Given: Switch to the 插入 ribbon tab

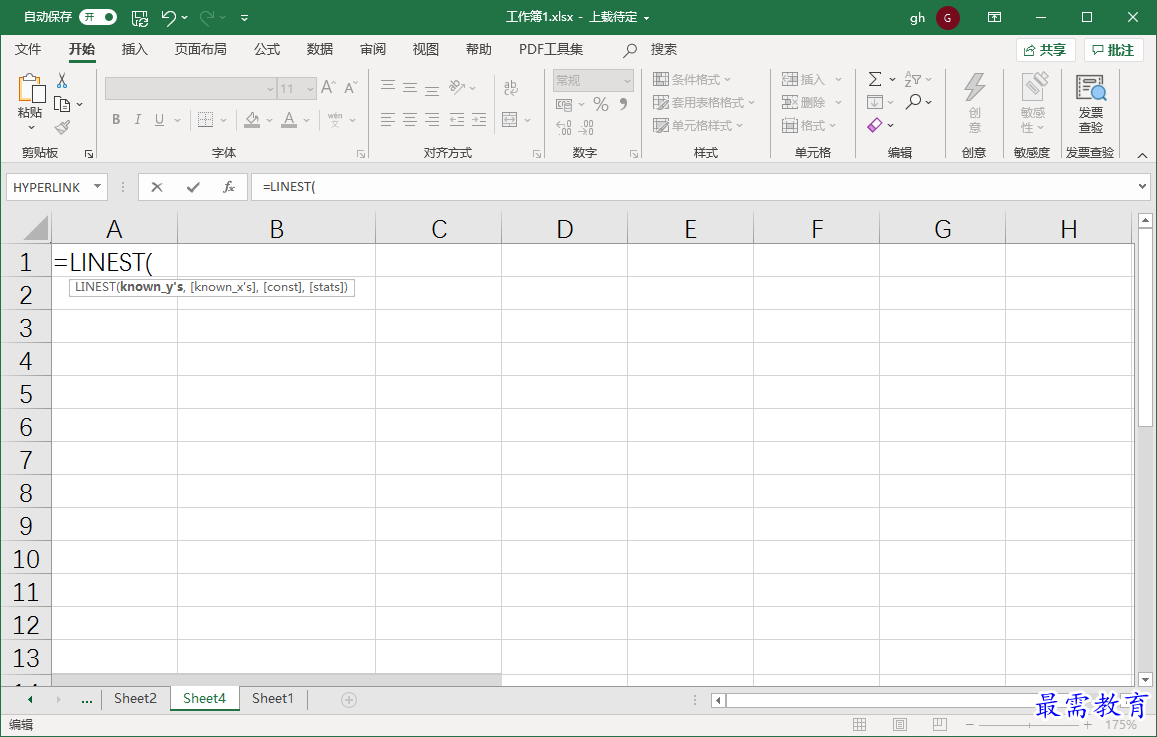Looking at the screenshot, I should pos(134,49).
